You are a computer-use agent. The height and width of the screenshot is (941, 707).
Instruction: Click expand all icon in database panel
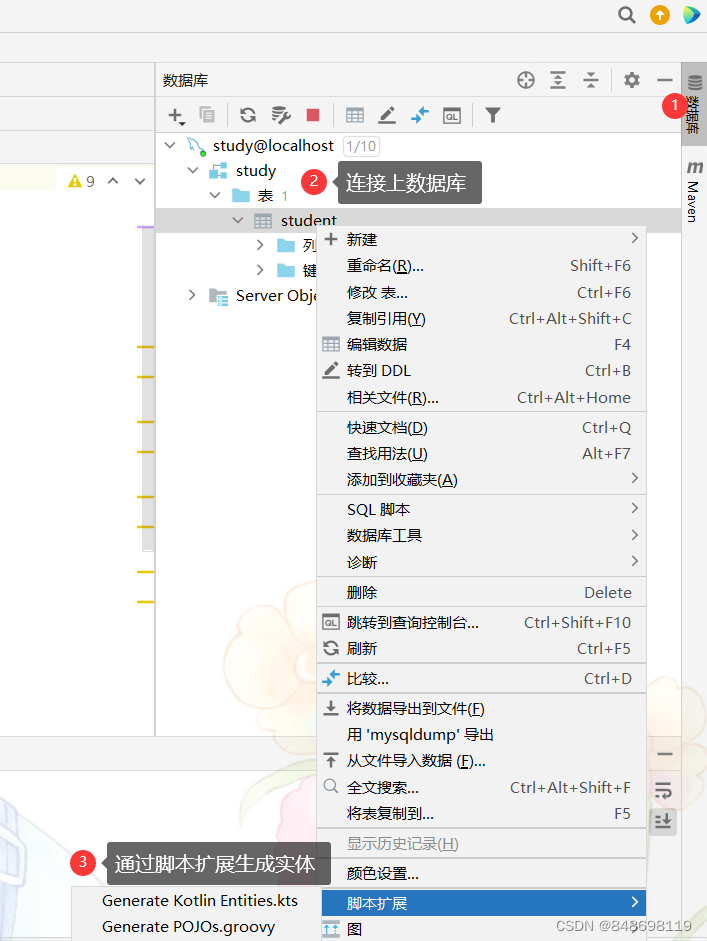tap(558, 80)
